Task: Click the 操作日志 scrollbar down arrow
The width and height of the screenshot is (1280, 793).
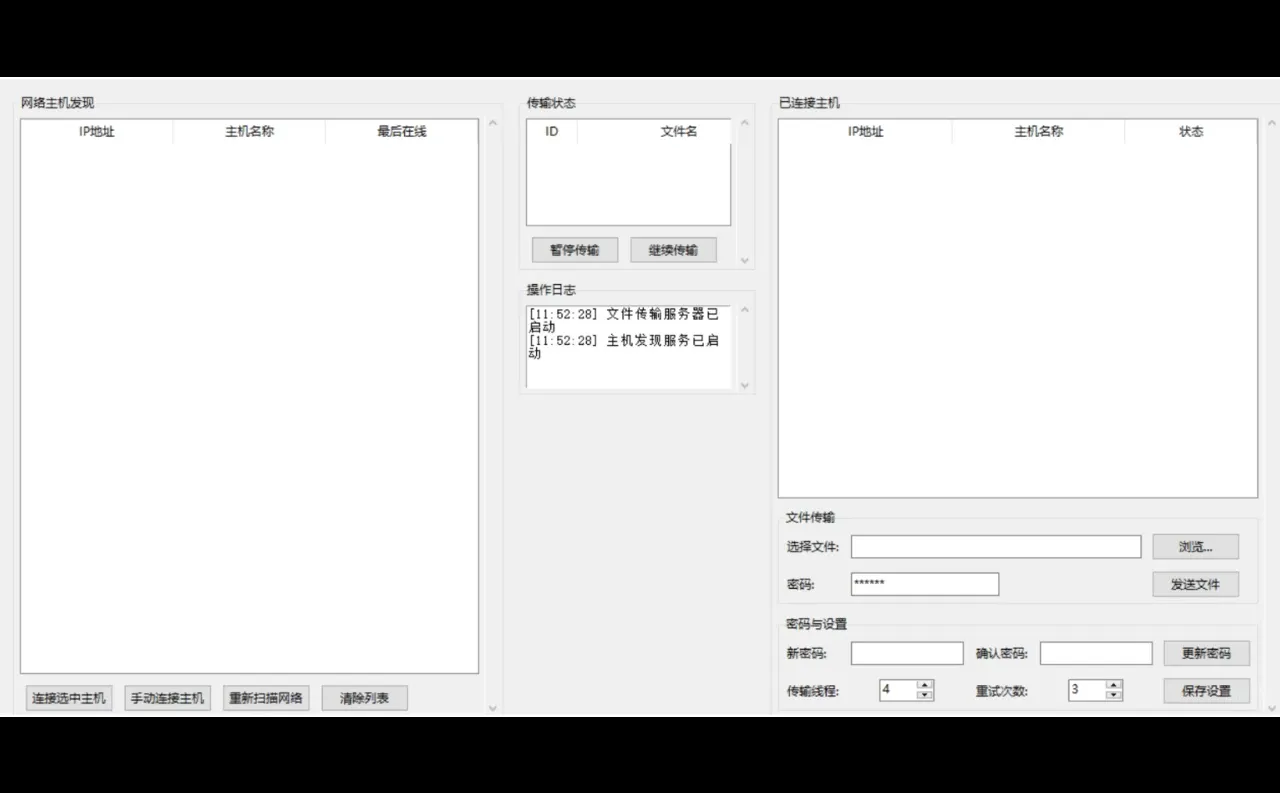Action: [745, 385]
